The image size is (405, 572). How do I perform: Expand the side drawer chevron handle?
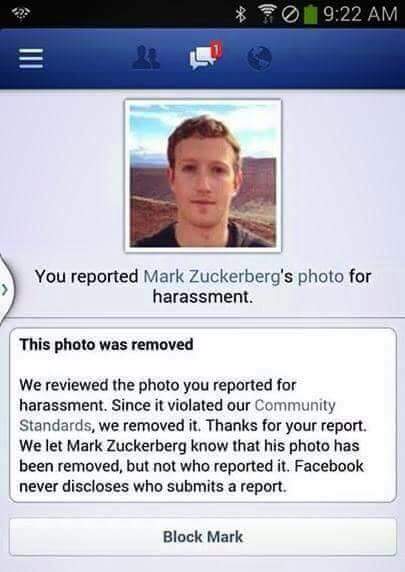point(5,290)
